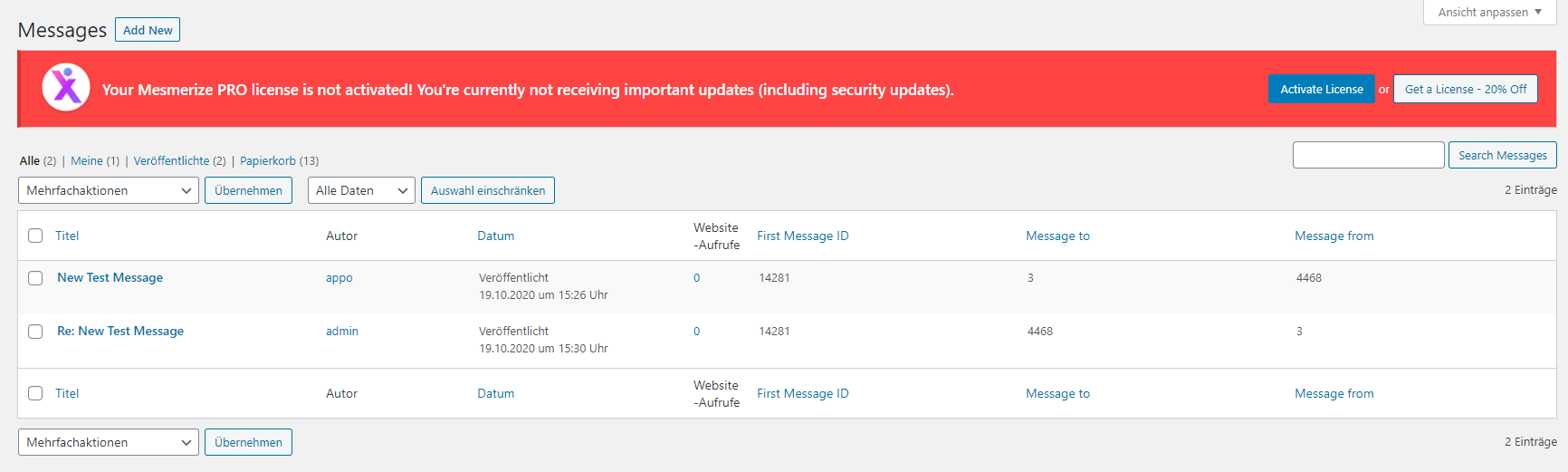Click the Autor header label
This screenshot has height=472, width=1568.
[x=341, y=236]
